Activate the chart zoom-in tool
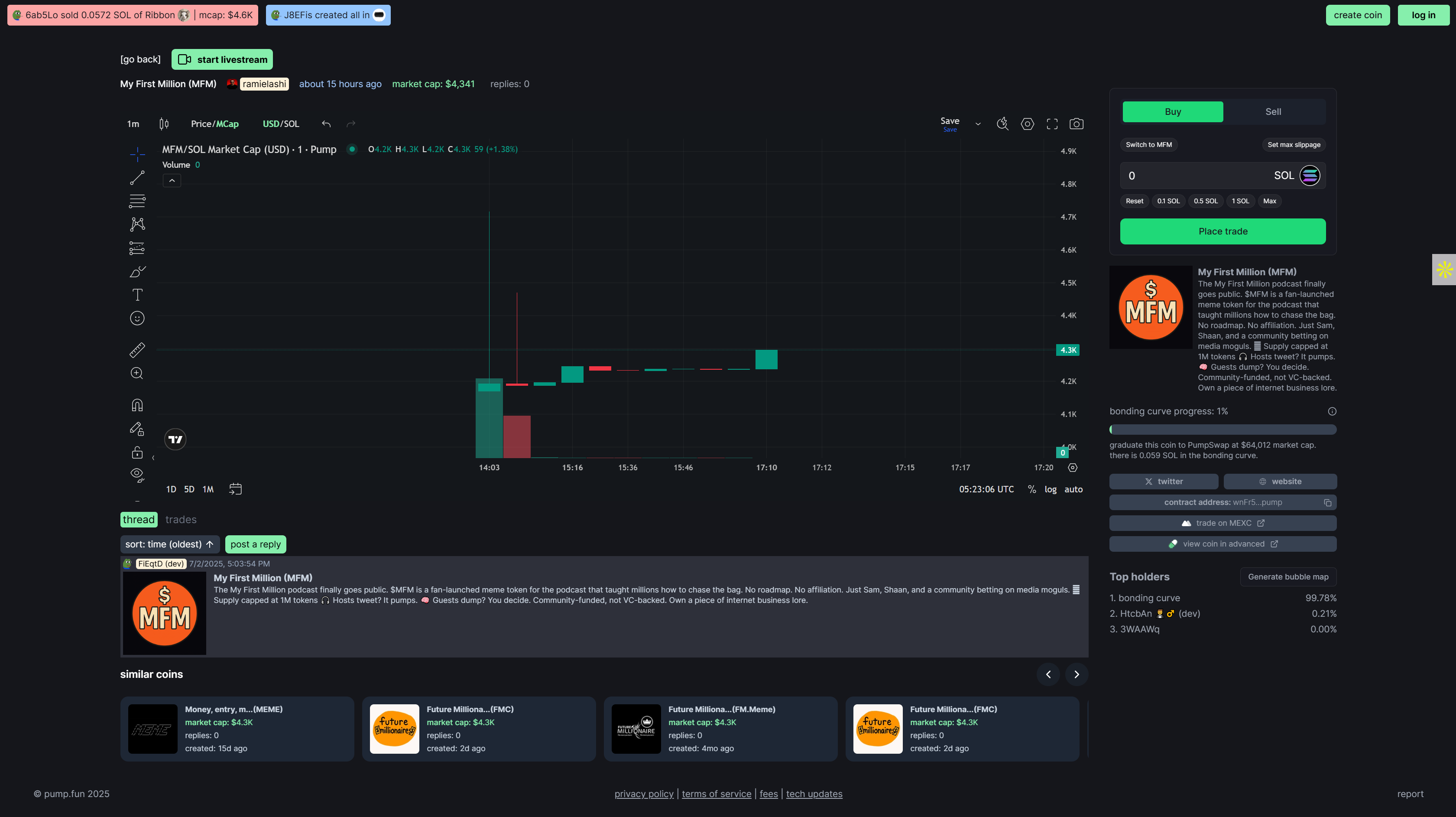Viewport: 1456px width, 817px height. click(x=137, y=373)
